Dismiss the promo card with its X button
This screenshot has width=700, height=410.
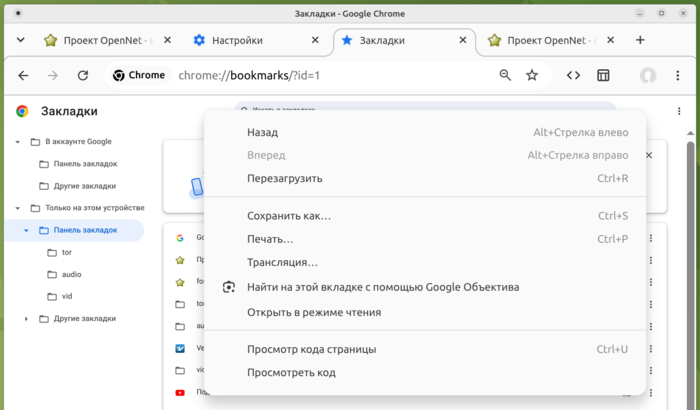pos(649,155)
